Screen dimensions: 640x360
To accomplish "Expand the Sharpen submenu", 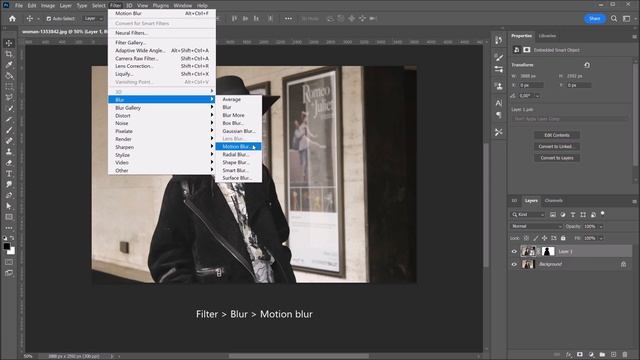I will (162, 147).
